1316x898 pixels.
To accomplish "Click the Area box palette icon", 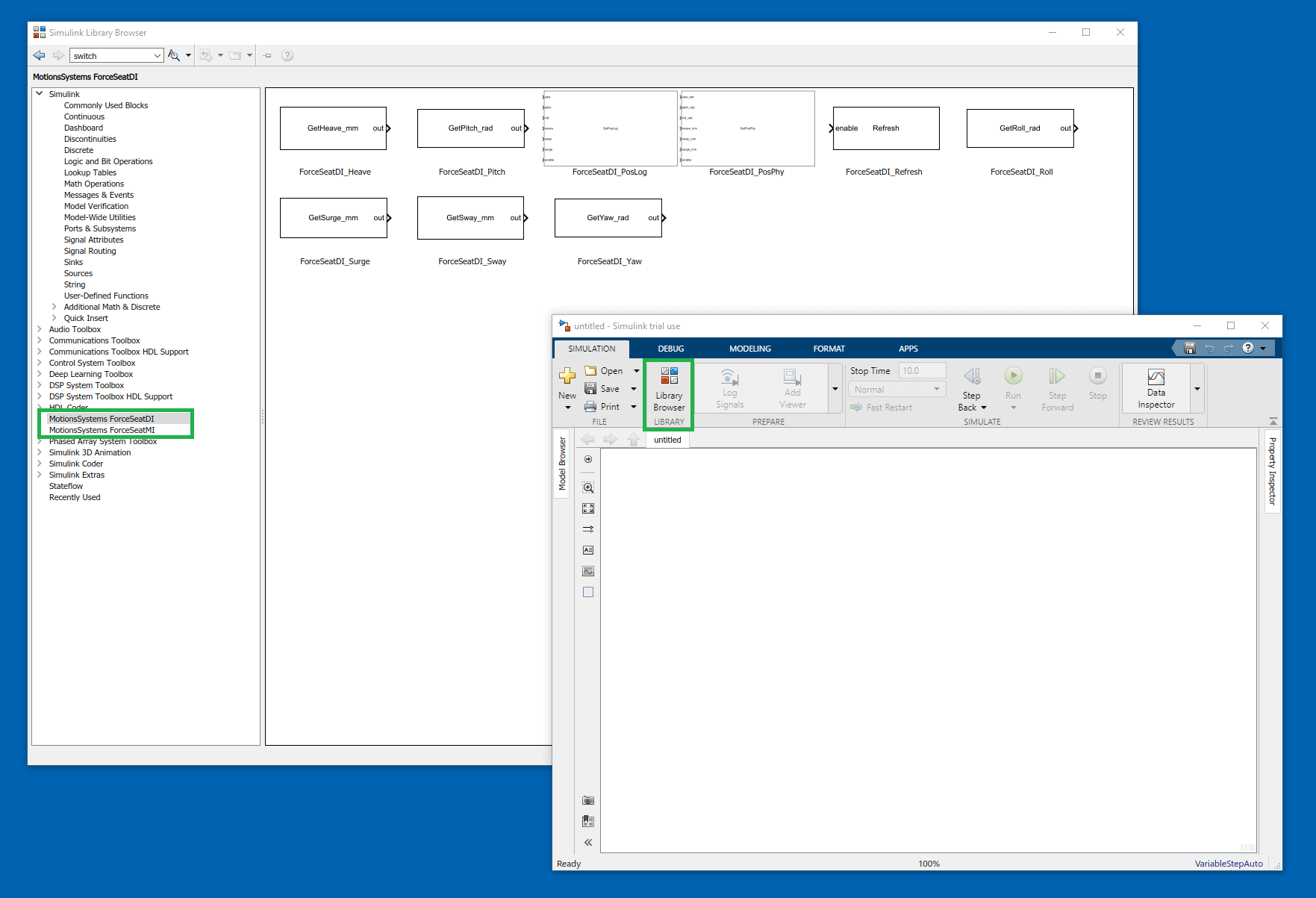I will point(588,592).
